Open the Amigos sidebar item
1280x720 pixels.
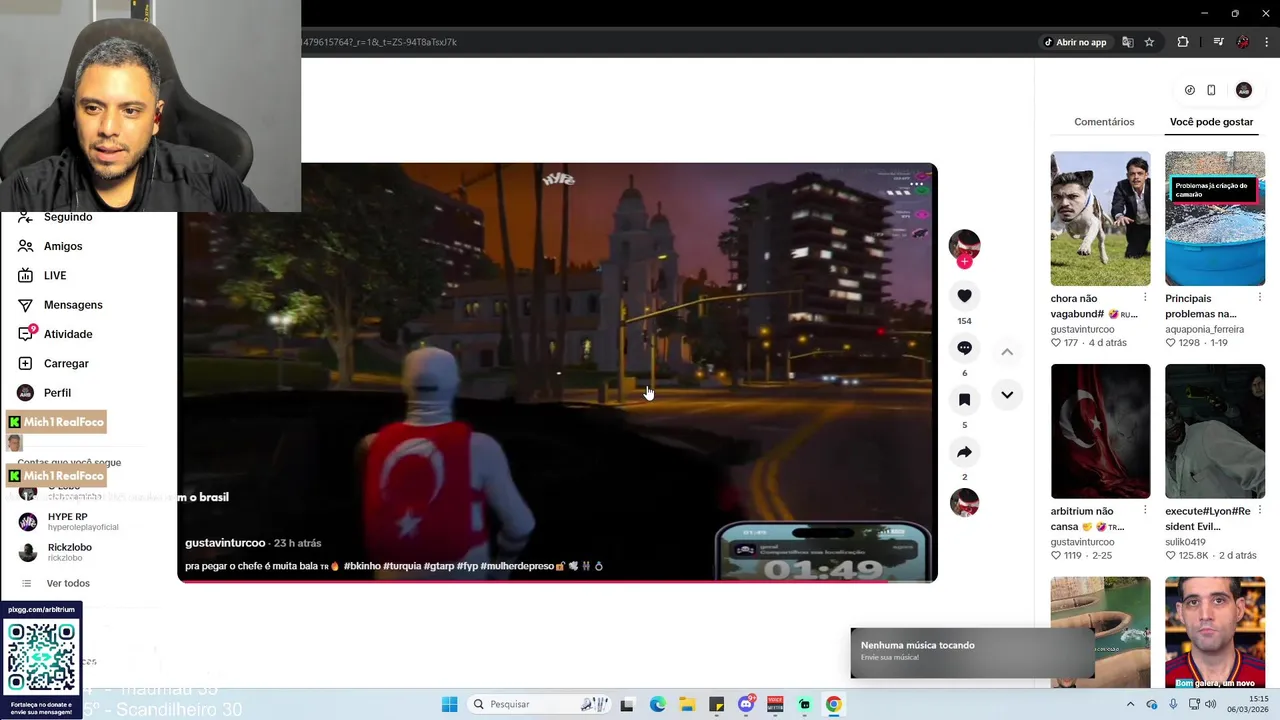[63, 246]
